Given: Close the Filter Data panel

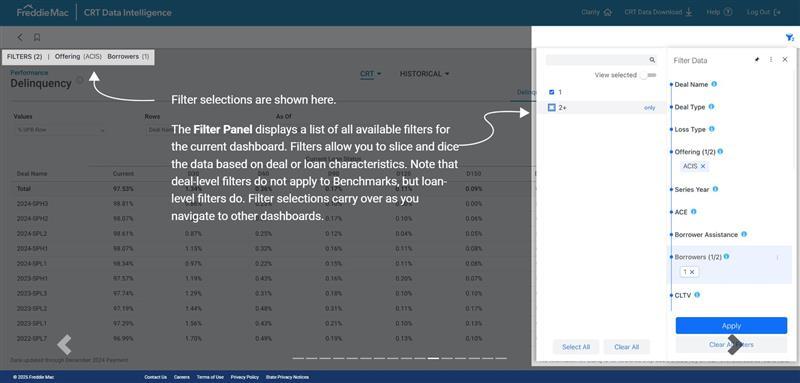Looking at the screenshot, I should (x=785, y=60).
